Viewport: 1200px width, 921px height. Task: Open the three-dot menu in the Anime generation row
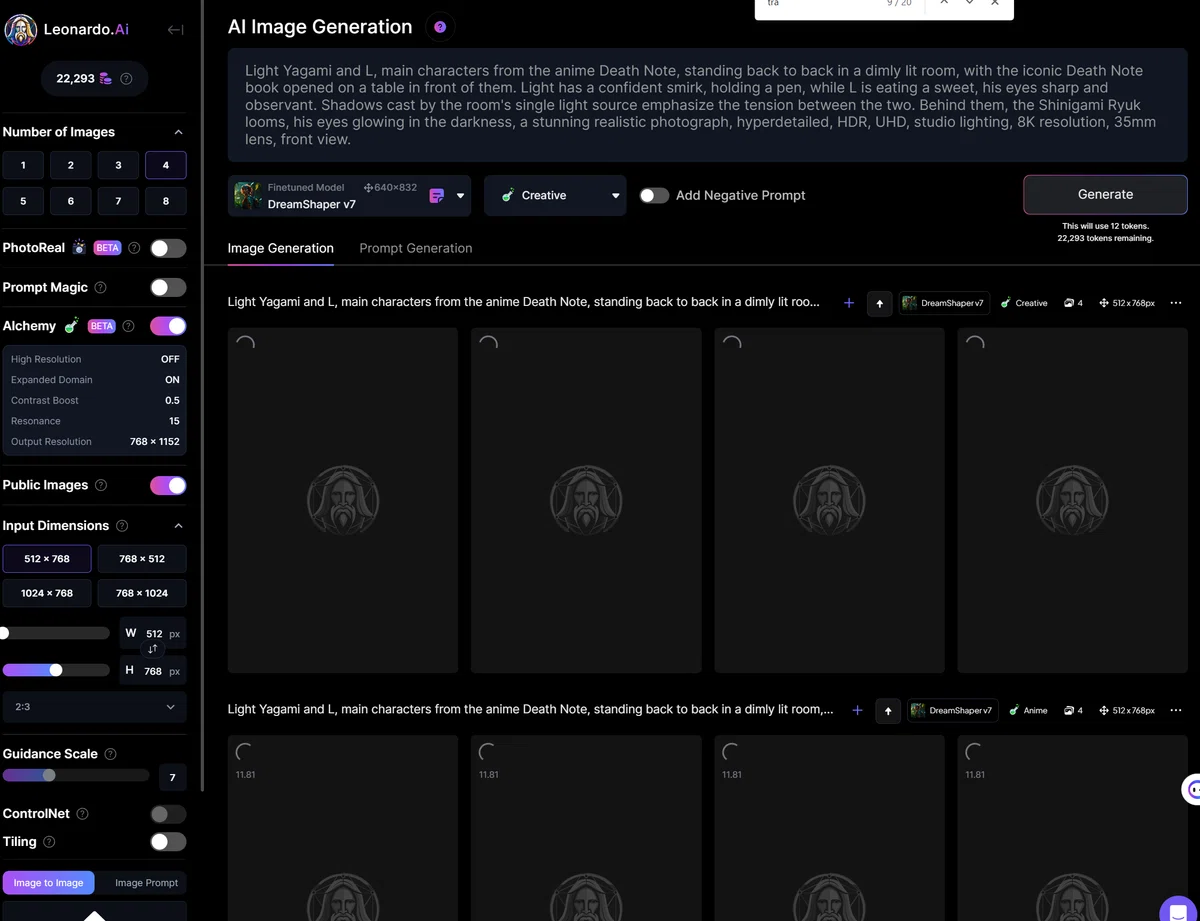pyautogui.click(x=1176, y=710)
